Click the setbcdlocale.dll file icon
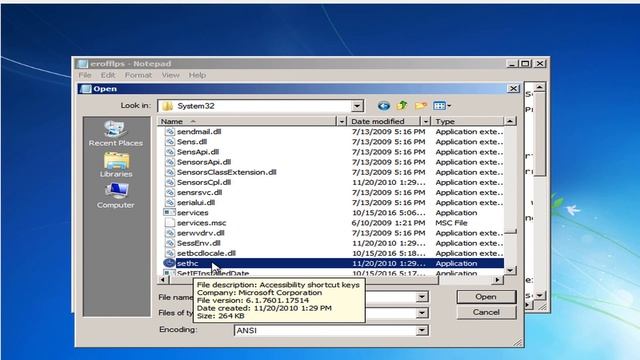Viewport: 640px width, 360px height. (x=169, y=253)
